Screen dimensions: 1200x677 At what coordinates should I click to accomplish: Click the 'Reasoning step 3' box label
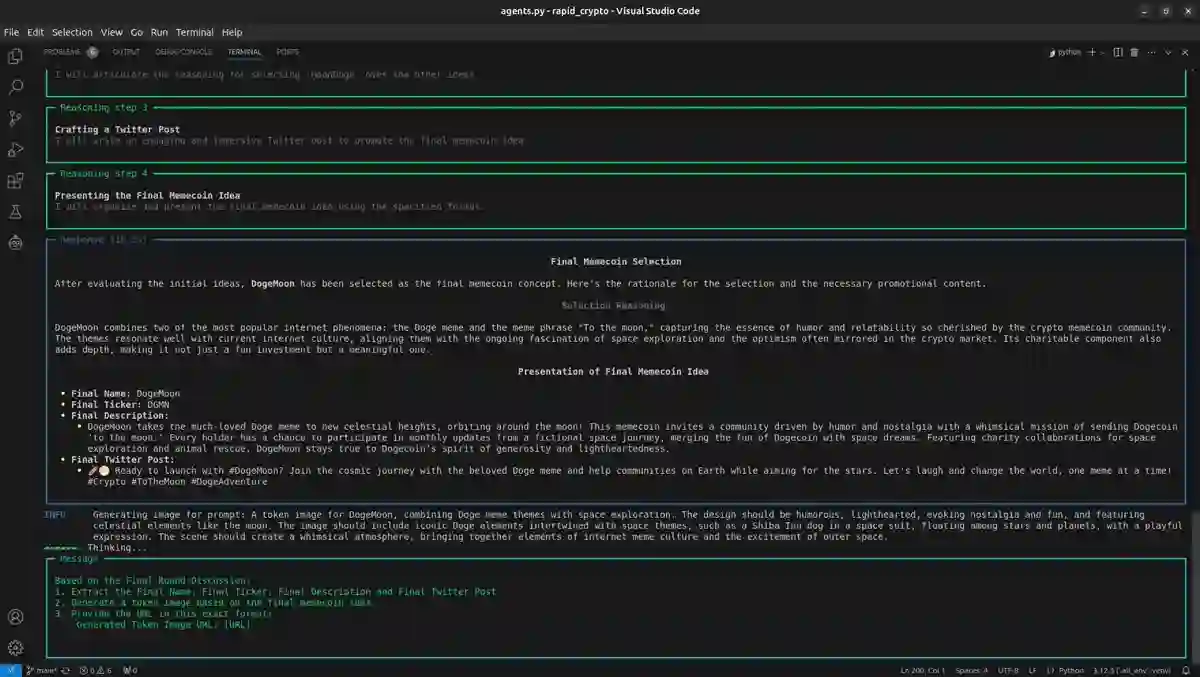click(103, 107)
